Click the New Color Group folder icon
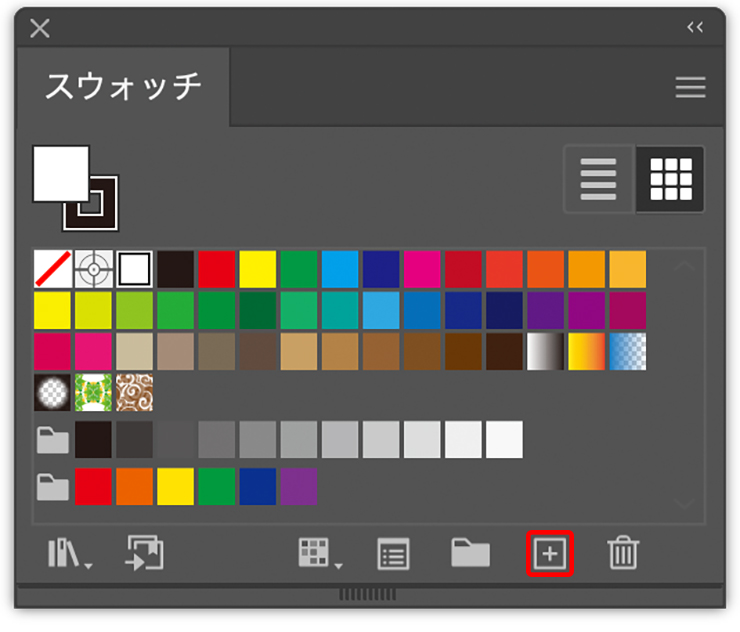740x632 pixels. [x=470, y=554]
